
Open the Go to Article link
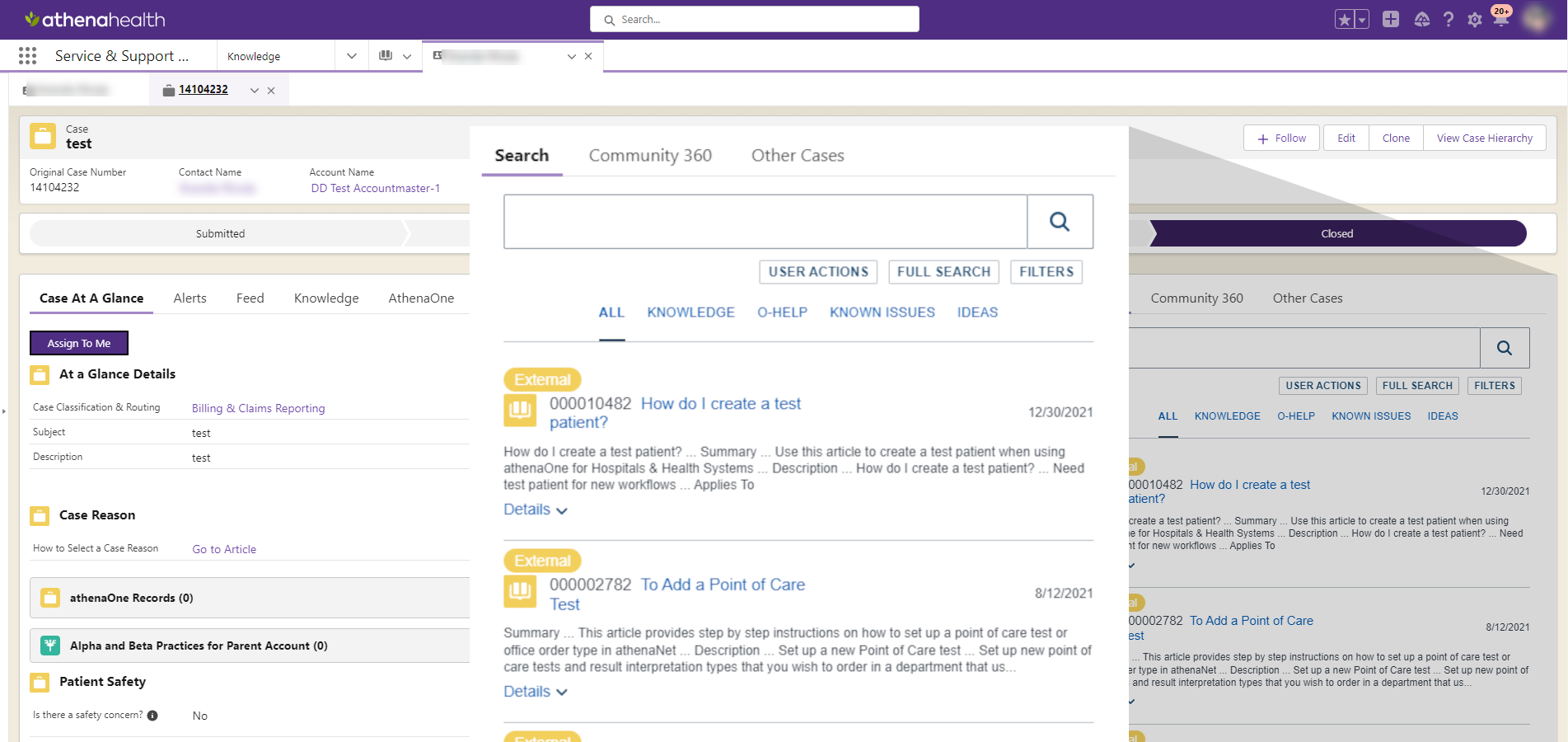[223, 548]
